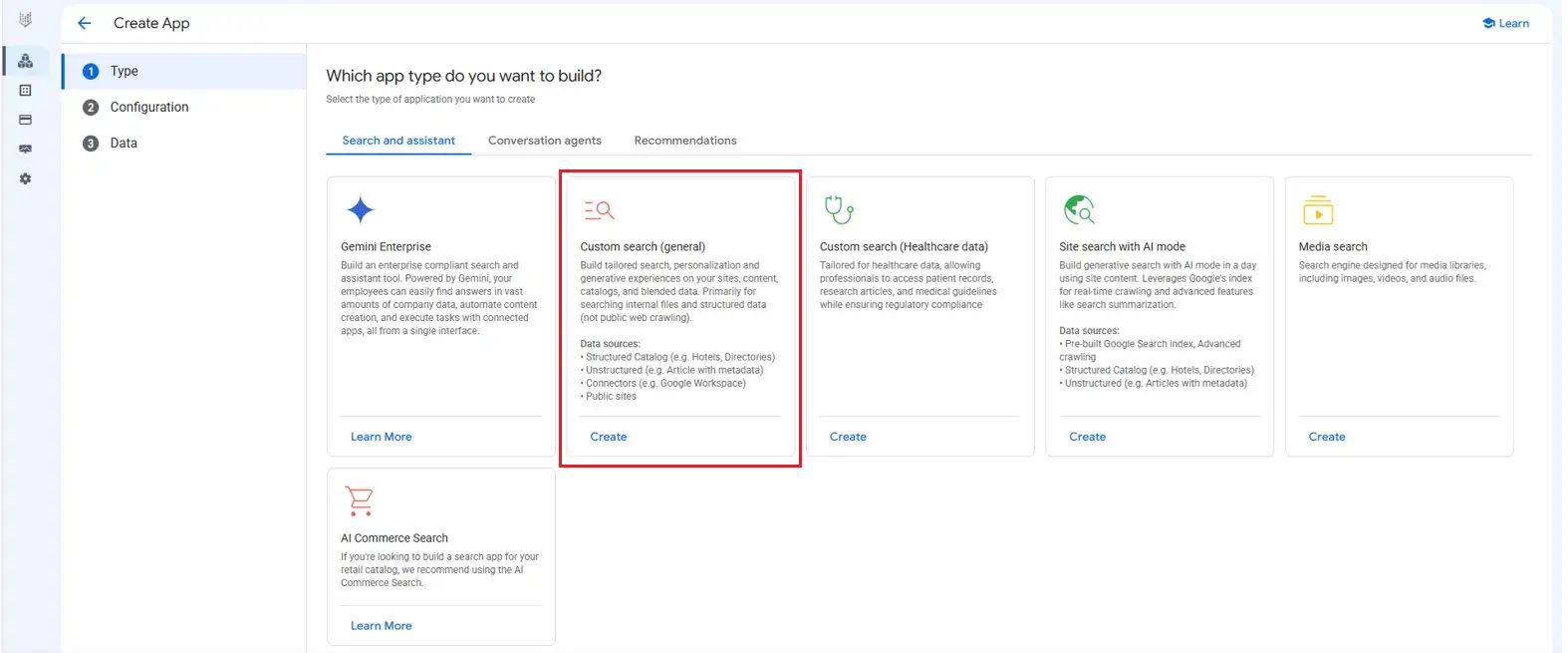
Task: Click the Gemini Enterprise sparkle icon
Action: (360, 209)
